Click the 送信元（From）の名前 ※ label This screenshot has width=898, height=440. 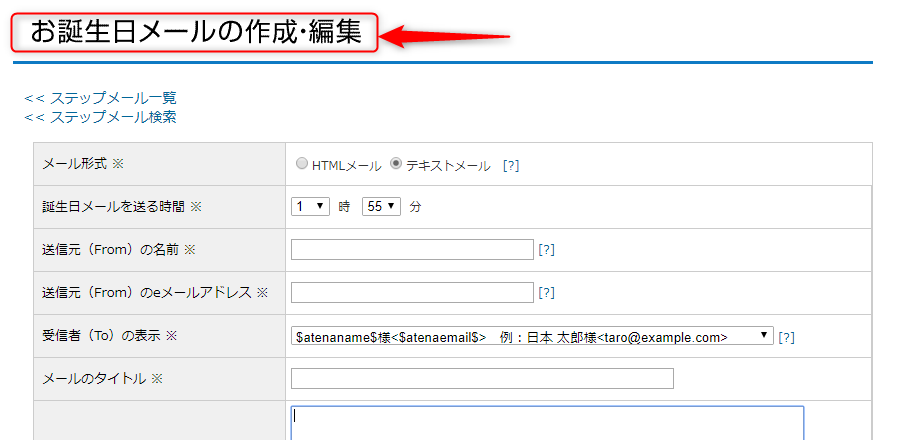(119, 250)
